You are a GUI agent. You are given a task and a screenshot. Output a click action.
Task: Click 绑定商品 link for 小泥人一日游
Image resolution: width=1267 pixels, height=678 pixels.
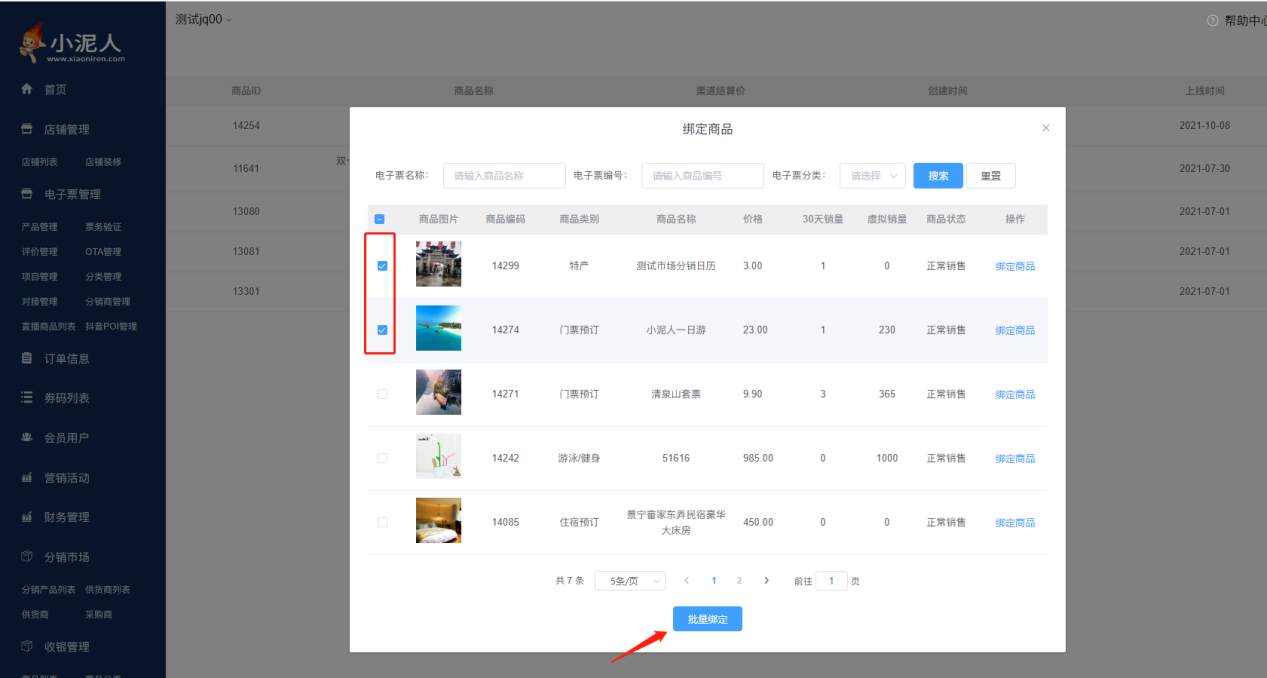1015,329
